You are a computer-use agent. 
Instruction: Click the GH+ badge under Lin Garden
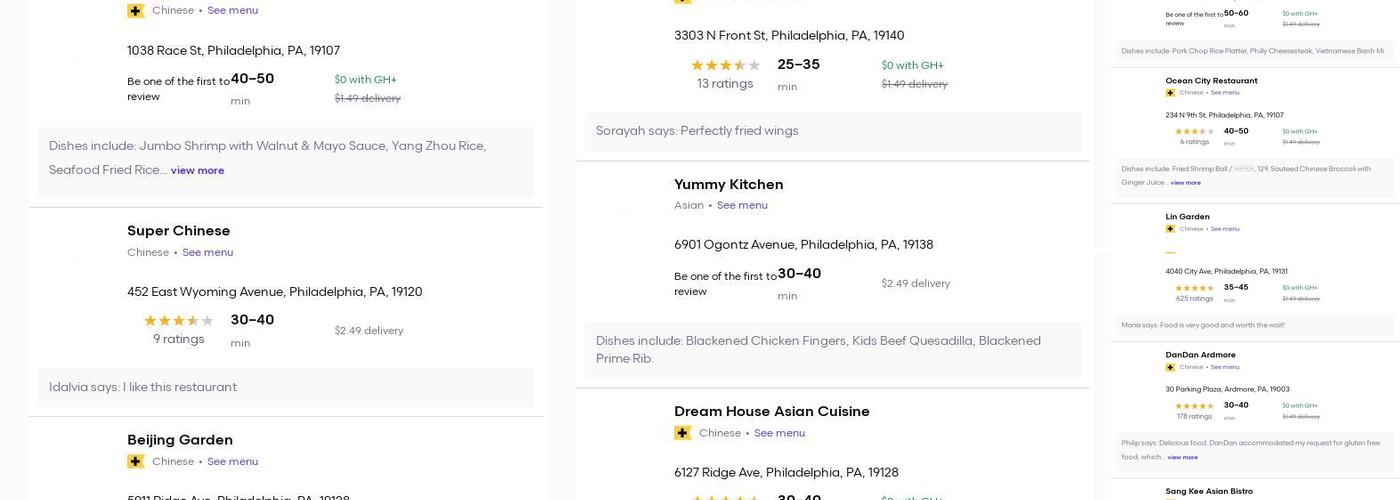1170,229
